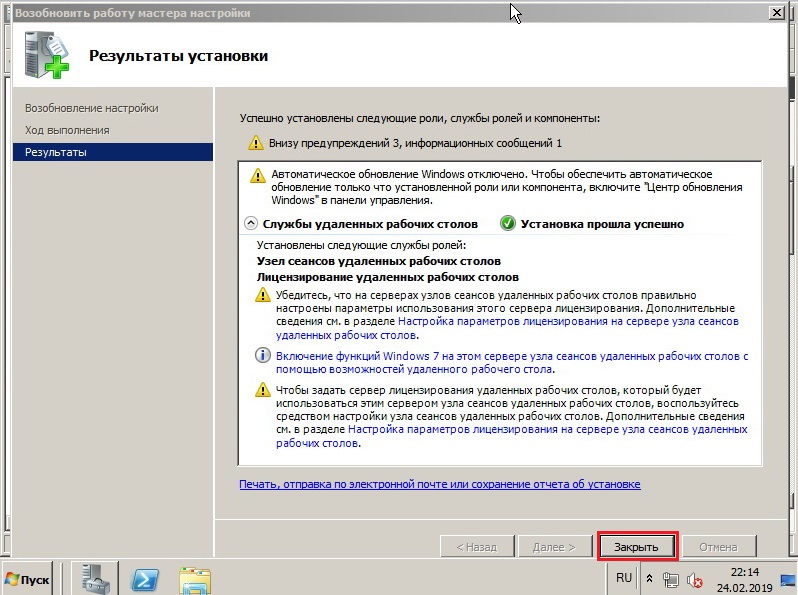Screen dimensions: 798x595
Task: Open the print, email or save report link
Action: point(439,484)
